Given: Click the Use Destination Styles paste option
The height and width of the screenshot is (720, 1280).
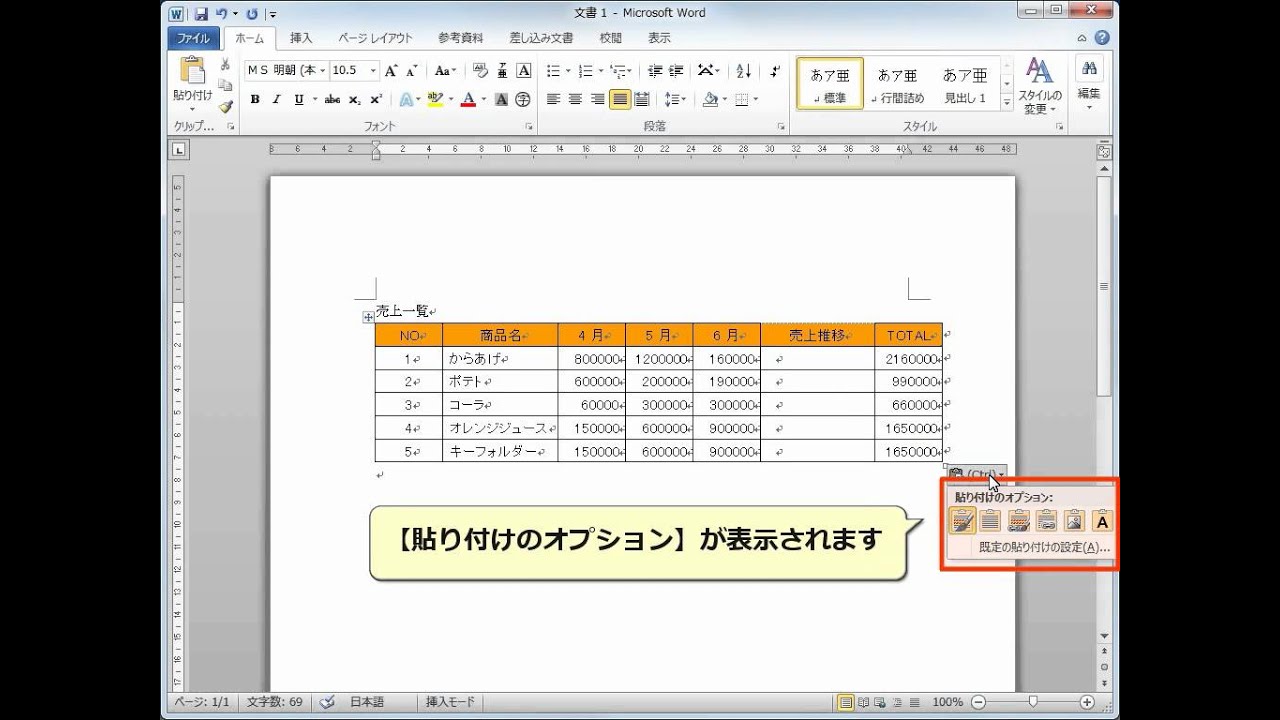Looking at the screenshot, I should [990, 520].
